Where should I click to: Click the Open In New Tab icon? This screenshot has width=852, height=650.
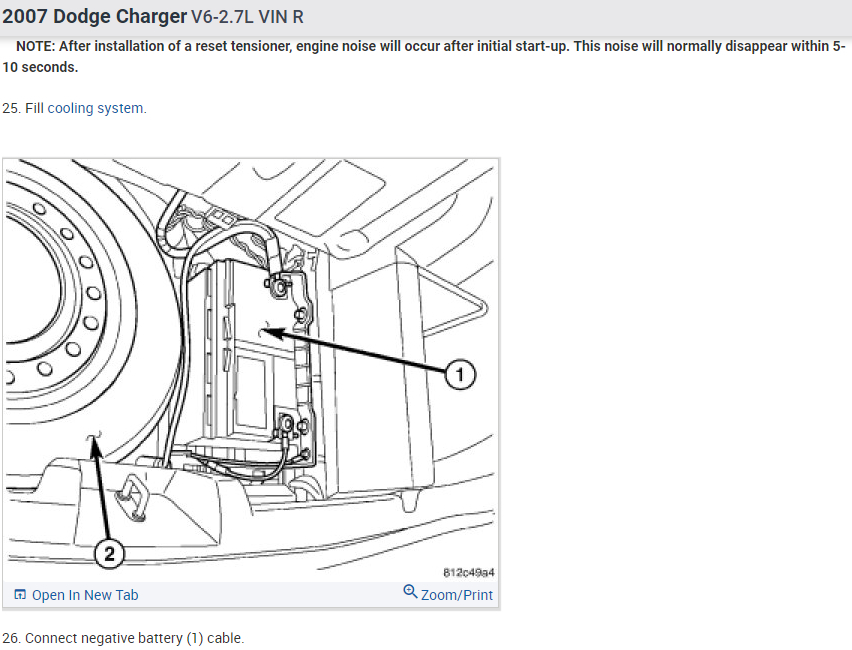(20, 595)
